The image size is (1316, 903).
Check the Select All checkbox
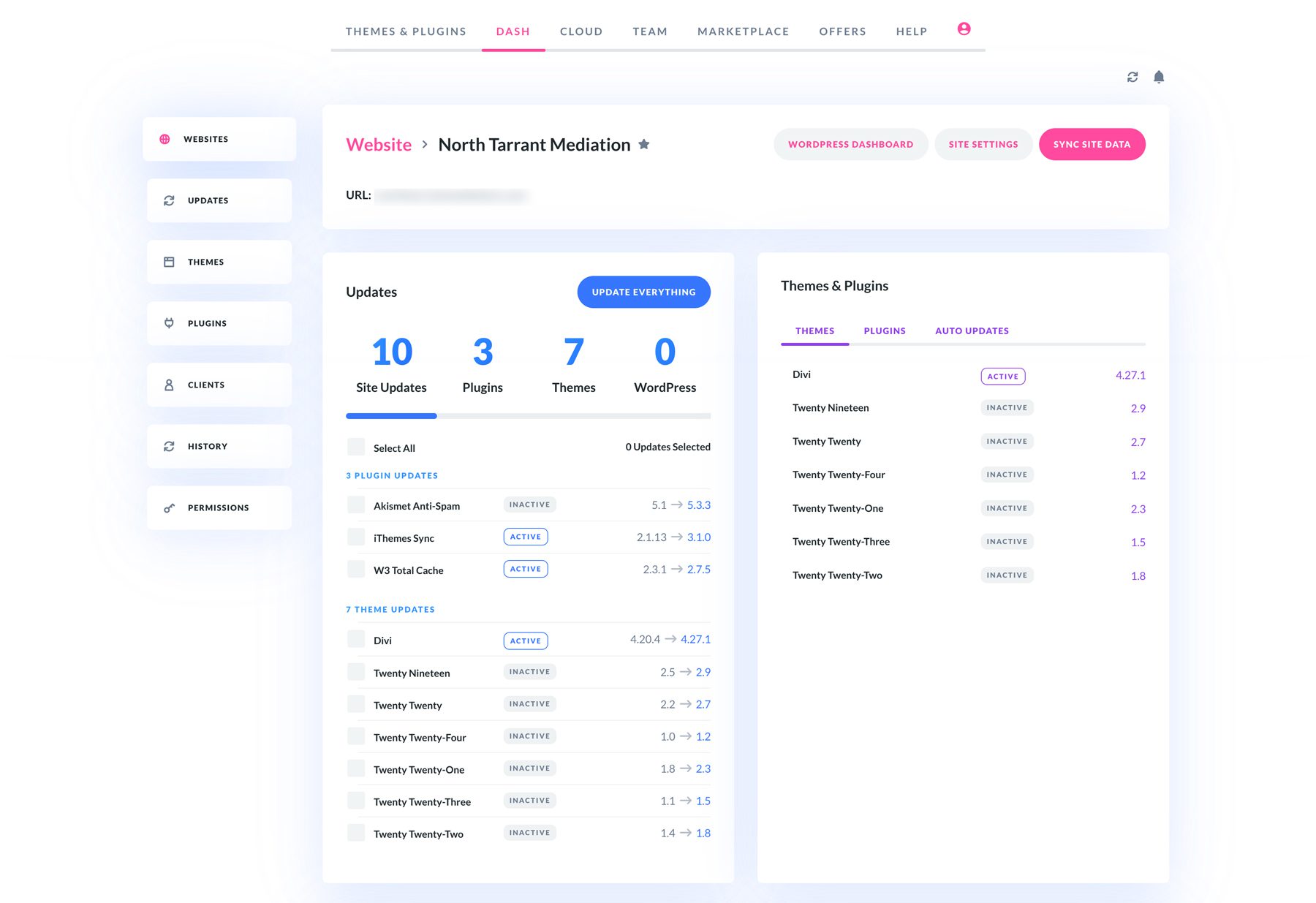pyautogui.click(x=355, y=446)
